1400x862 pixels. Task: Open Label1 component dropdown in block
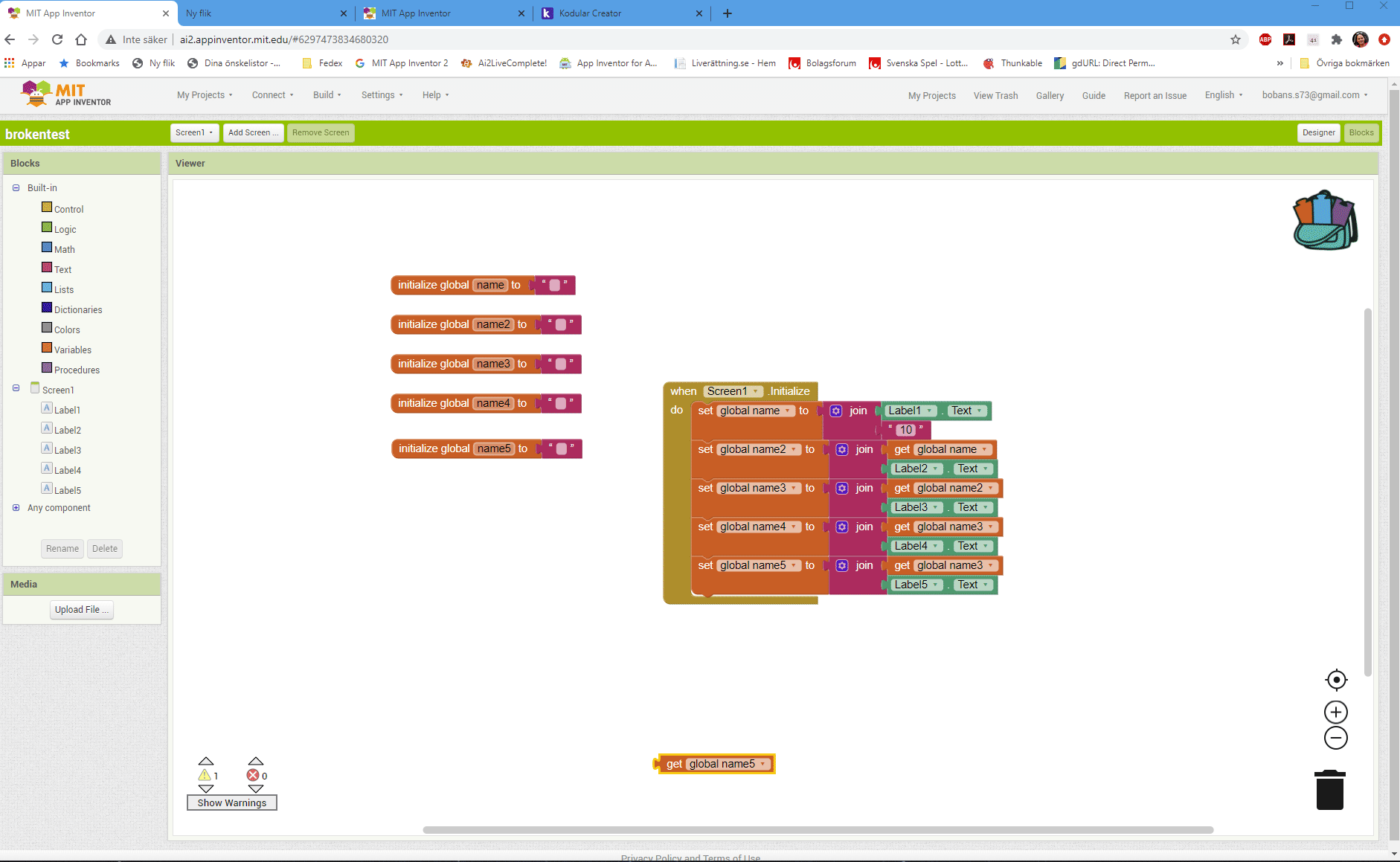coord(911,411)
